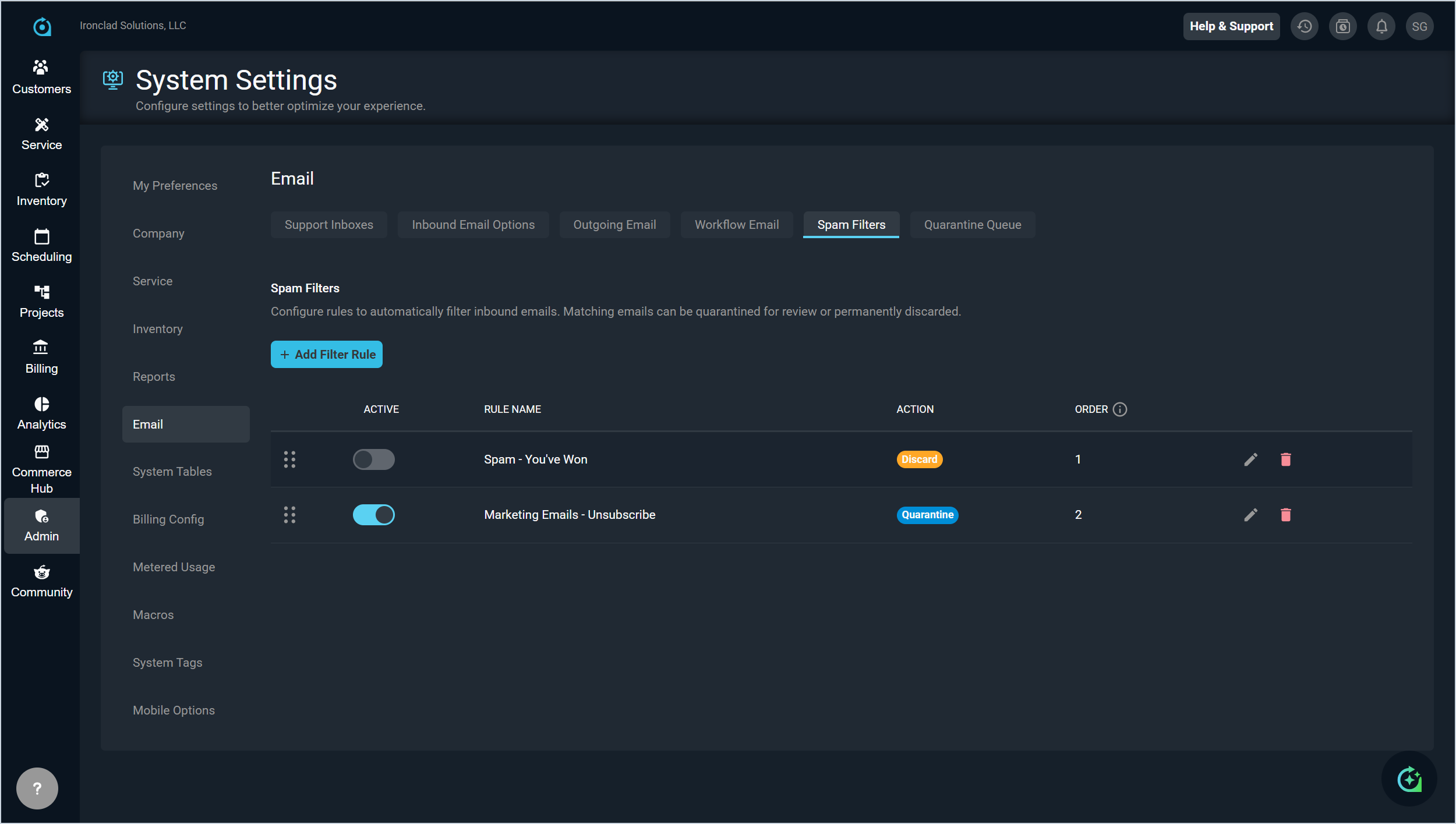Enable the Spam - You've Won filter
Image resolution: width=1456 pixels, height=824 pixels.
tap(373, 459)
